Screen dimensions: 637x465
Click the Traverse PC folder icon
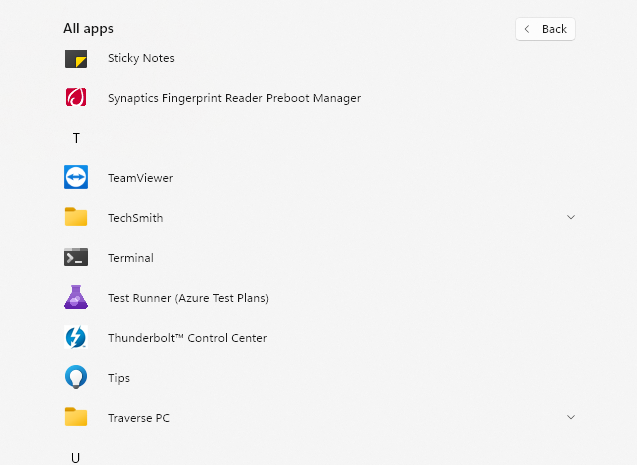point(76,417)
